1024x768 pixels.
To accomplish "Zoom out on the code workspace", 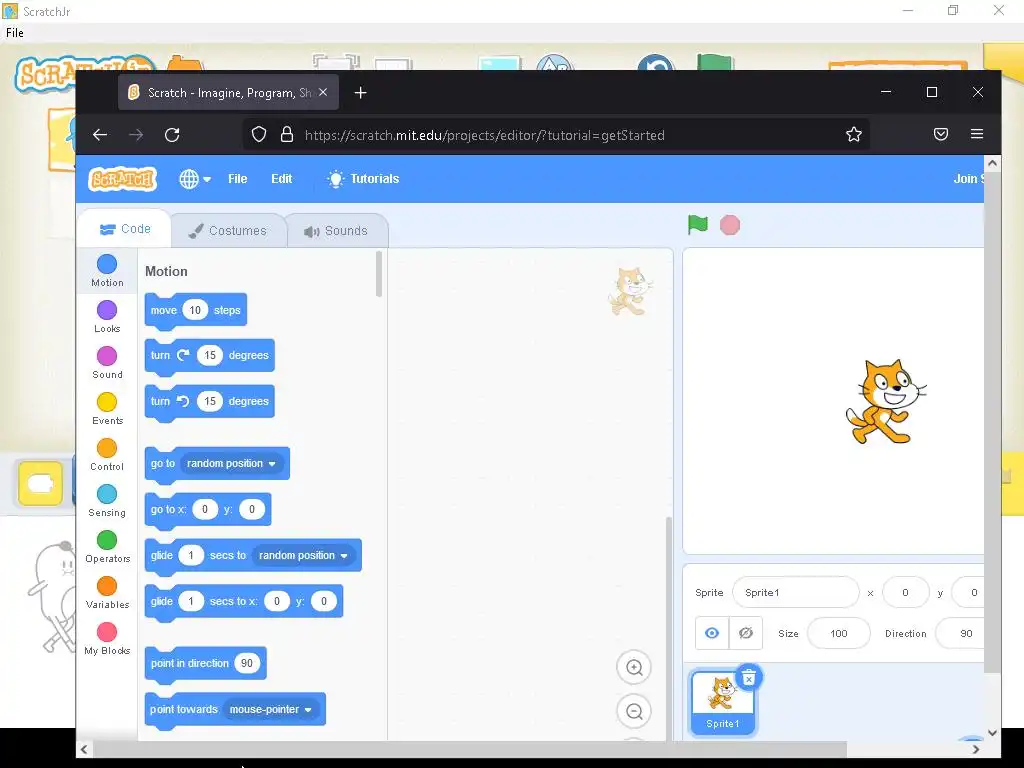I will coord(633,712).
